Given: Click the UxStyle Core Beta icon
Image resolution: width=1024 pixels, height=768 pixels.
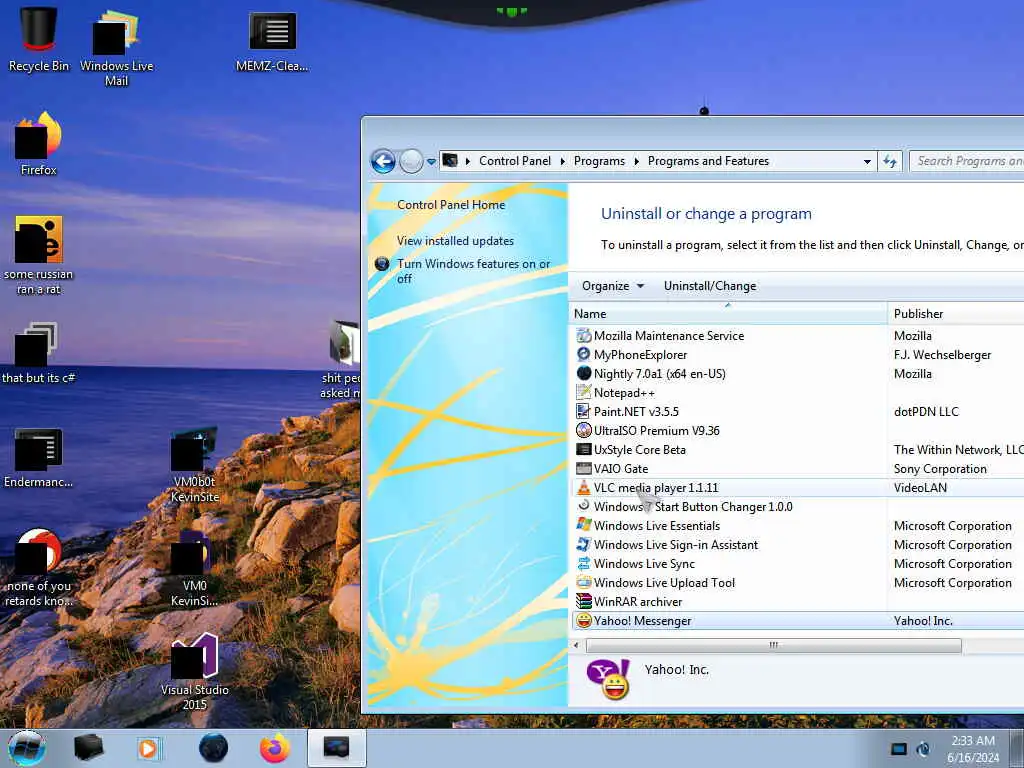Looking at the screenshot, I should point(583,449).
